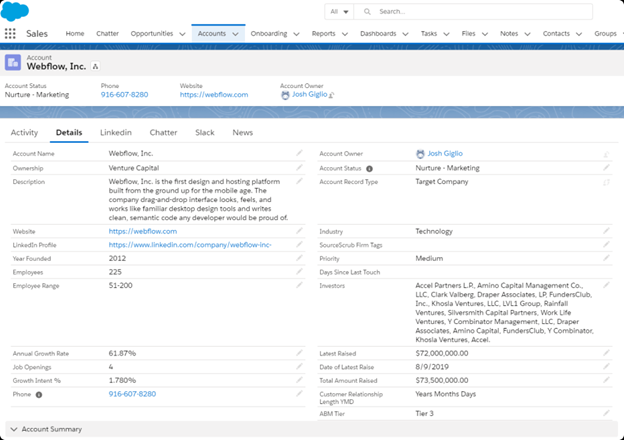Expand Onboarding nav dropdown chevron
Viewport: 624px width, 440px height.
click(296, 34)
